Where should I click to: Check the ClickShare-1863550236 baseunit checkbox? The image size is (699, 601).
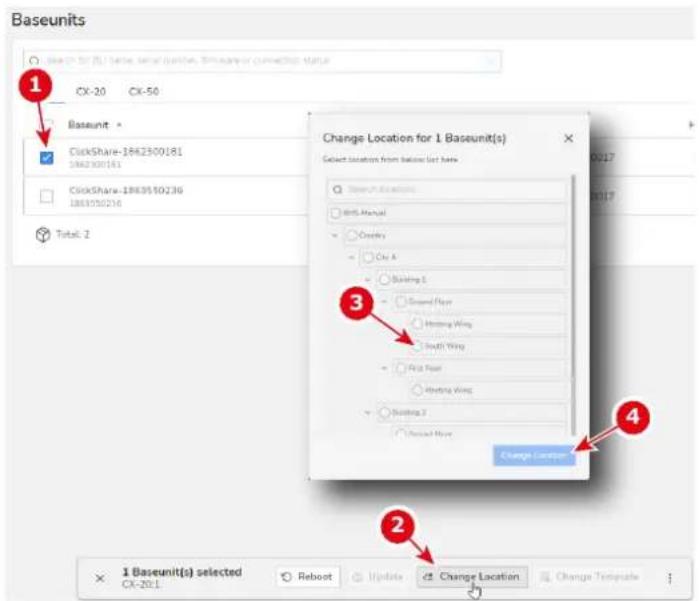[46, 196]
